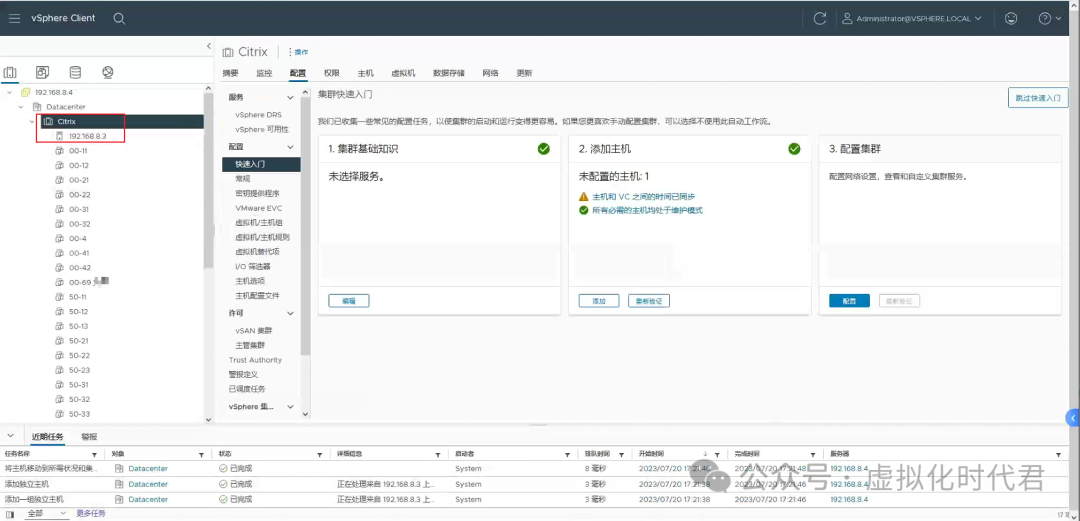This screenshot has height=521, width=1080.
Task: Collapse the recent tasks panel chevron
Action: pyautogui.click(x=10, y=436)
